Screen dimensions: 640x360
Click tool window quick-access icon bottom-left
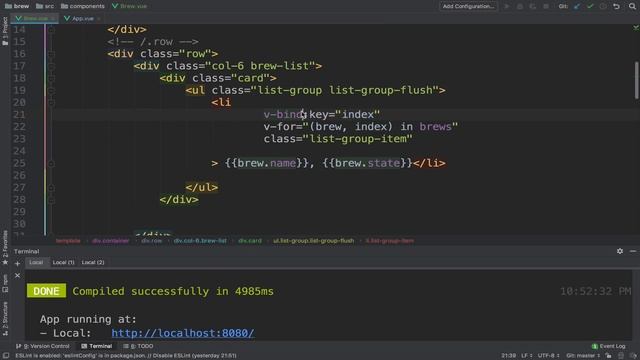point(6,356)
